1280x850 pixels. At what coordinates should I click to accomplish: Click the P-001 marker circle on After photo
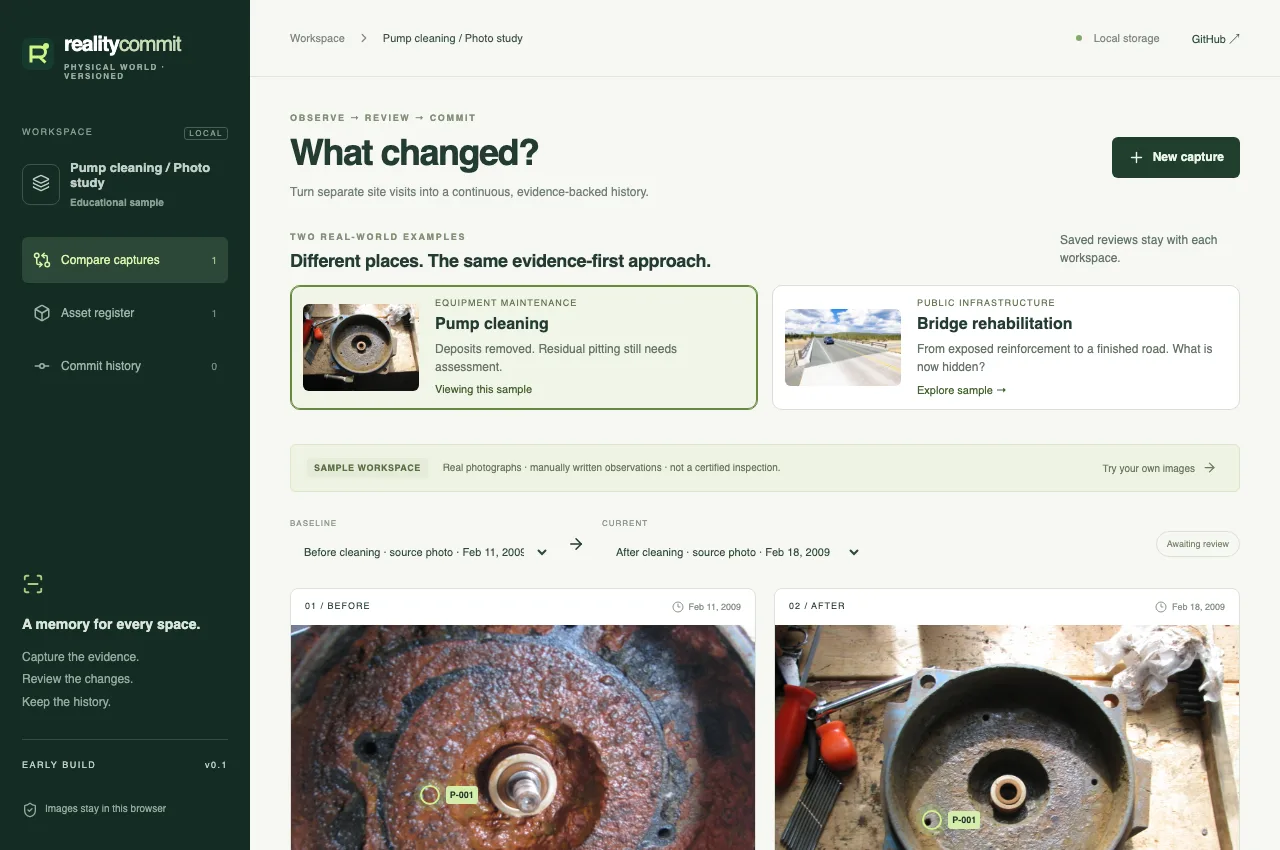[932, 820]
